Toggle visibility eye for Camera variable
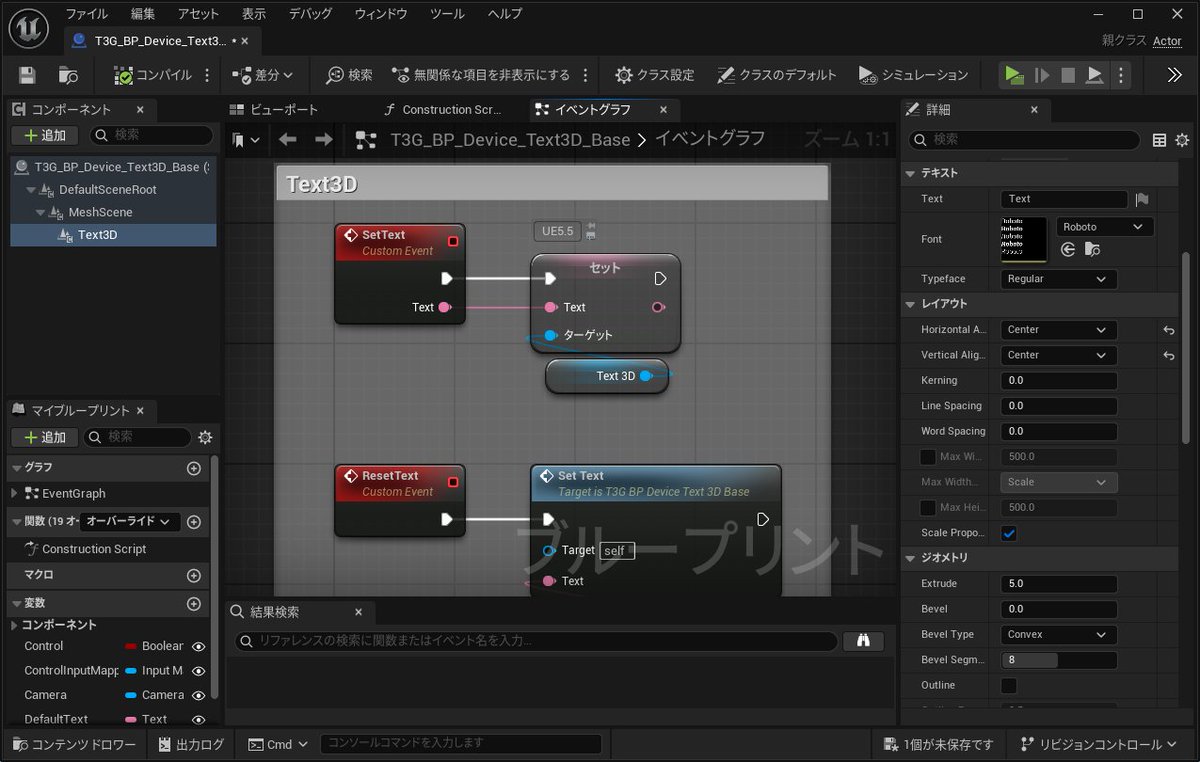 coord(199,695)
